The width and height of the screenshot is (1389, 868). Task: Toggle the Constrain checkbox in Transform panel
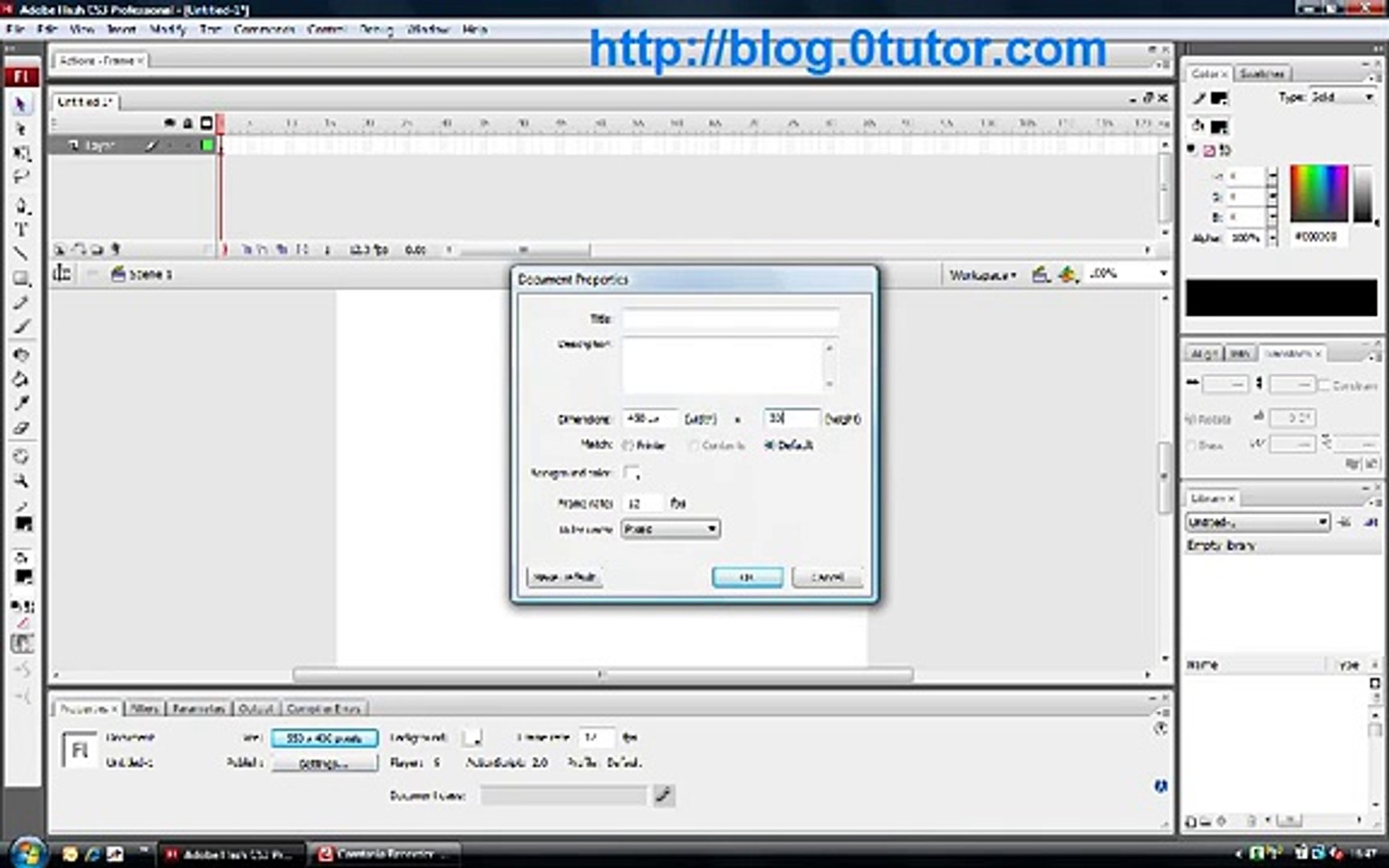click(x=1325, y=385)
